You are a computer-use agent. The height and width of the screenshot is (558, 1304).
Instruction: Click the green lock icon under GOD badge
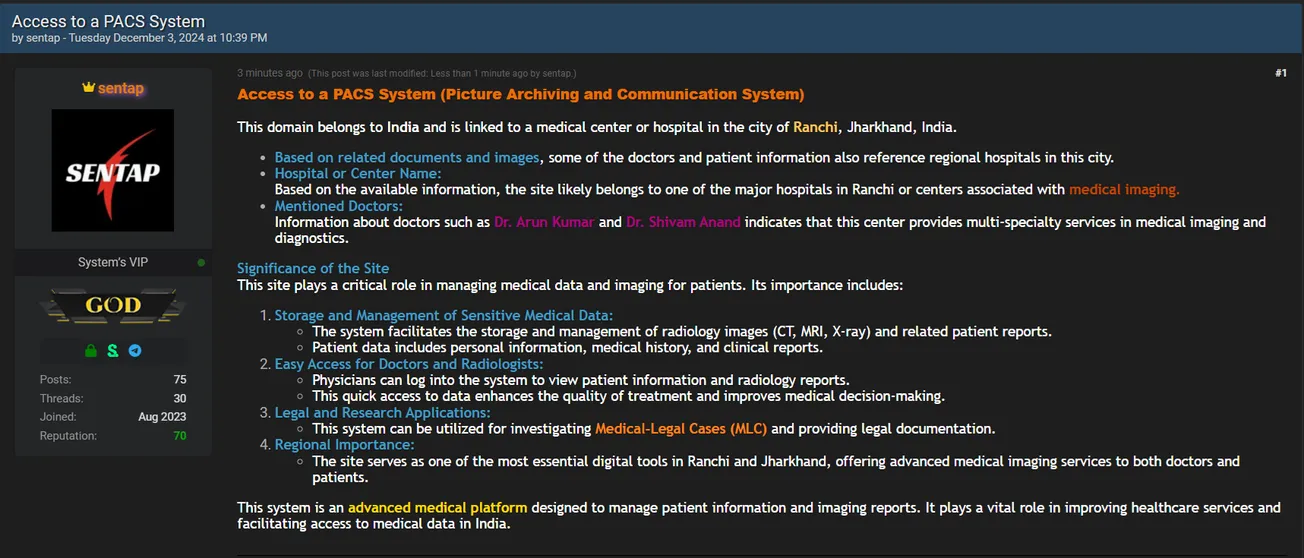91,351
